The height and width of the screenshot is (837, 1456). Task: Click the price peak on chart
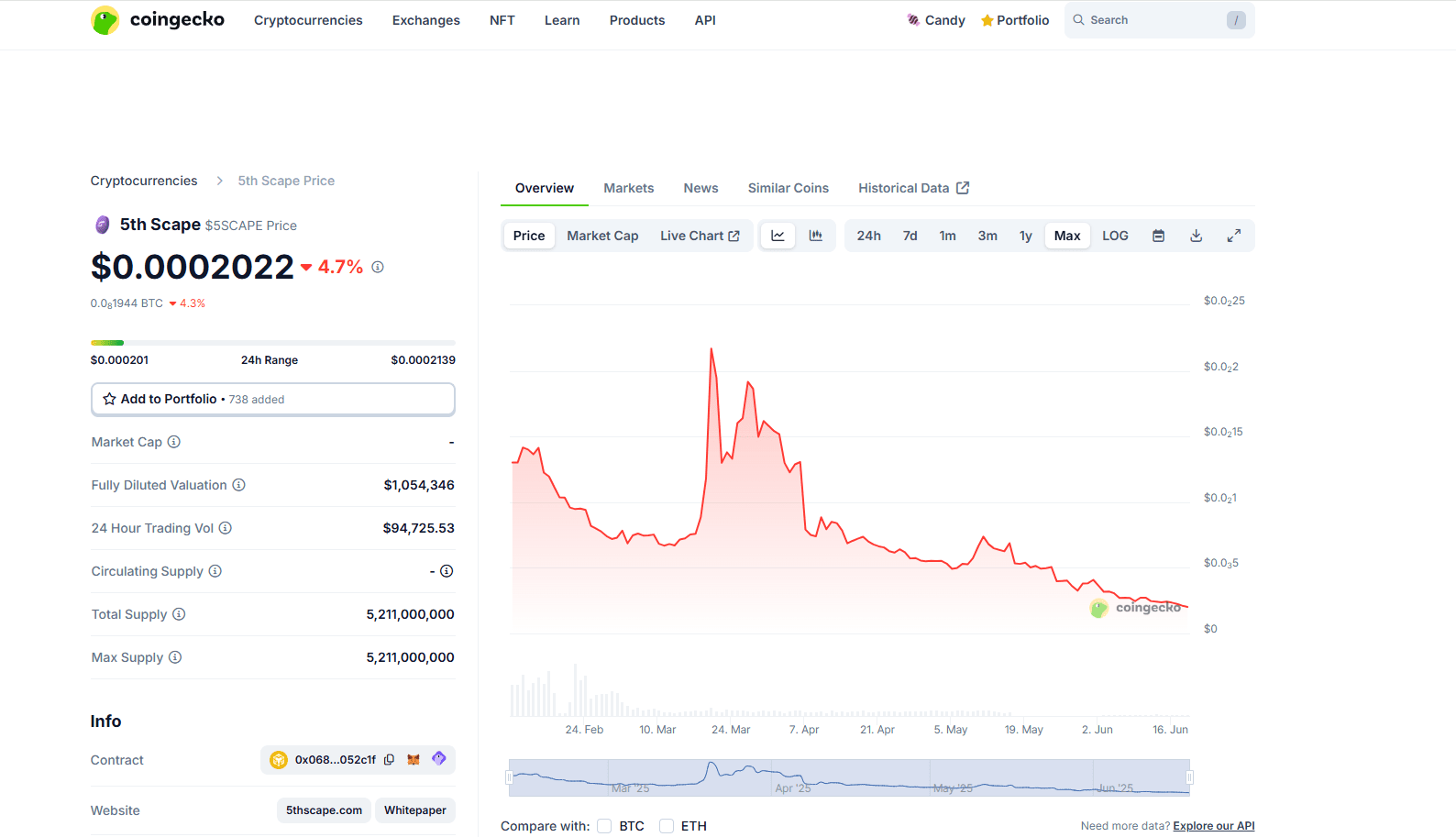[x=711, y=349]
